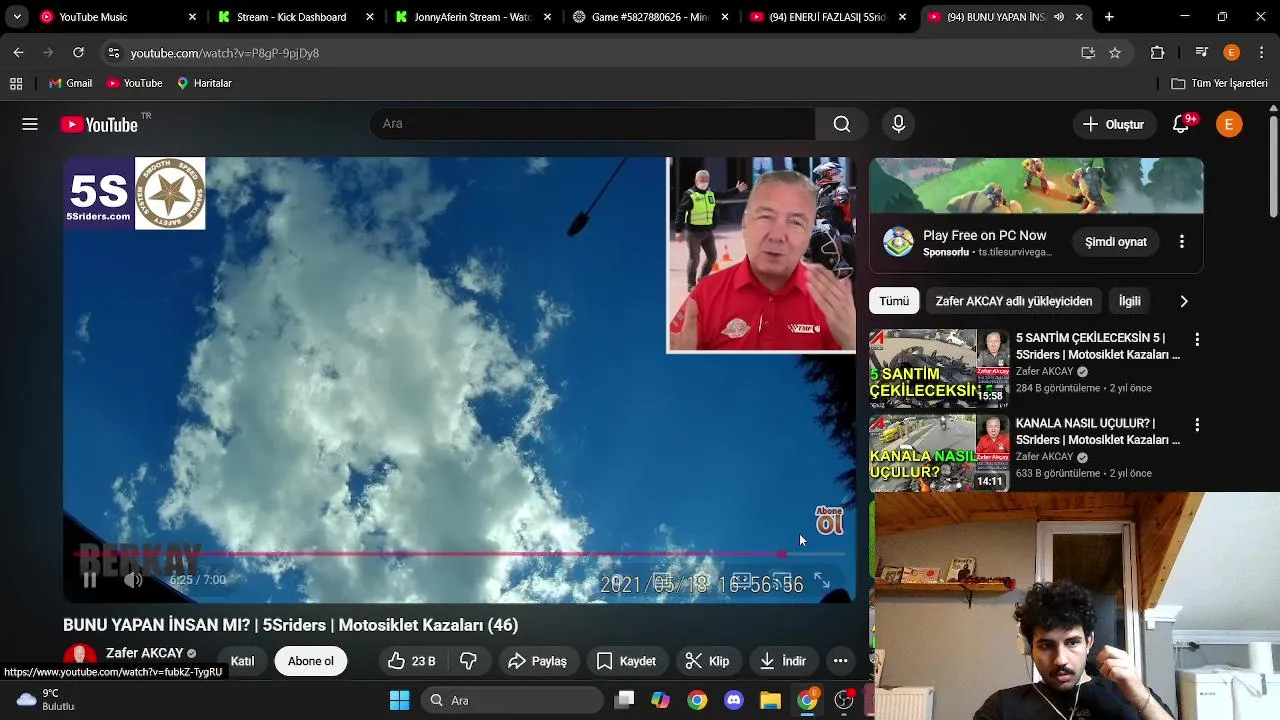Install app from the address bar icon
The image size is (1280, 720).
point(1088,53)
